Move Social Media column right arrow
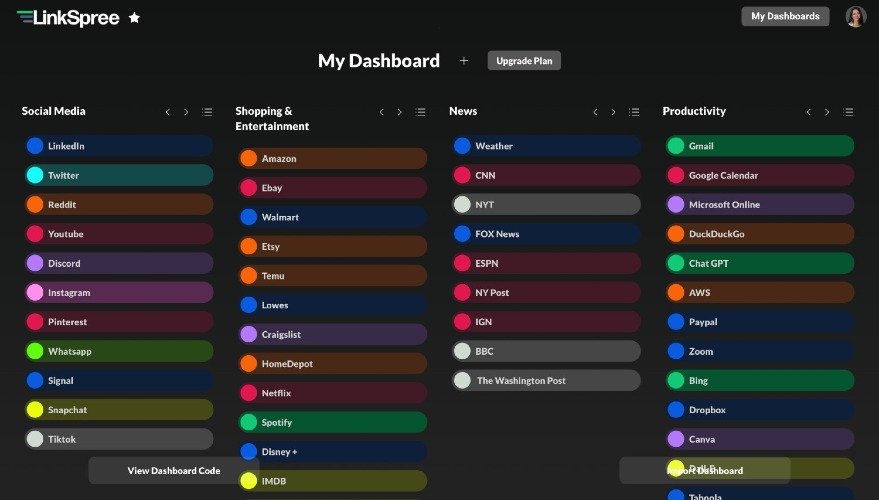Viewport: 879px width, 500px height. pyautogui.click(x=186, y=112)
